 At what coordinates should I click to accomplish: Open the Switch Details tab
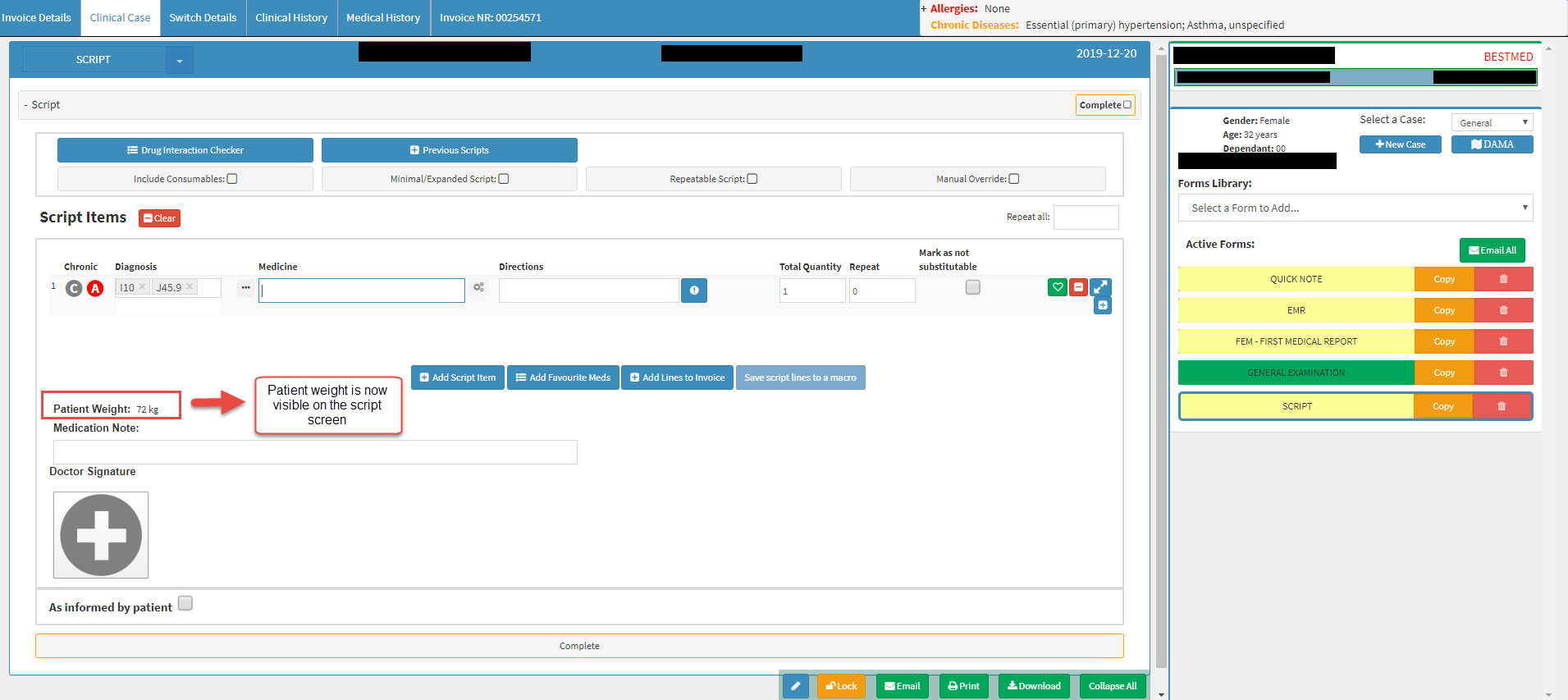click(203, 18)
